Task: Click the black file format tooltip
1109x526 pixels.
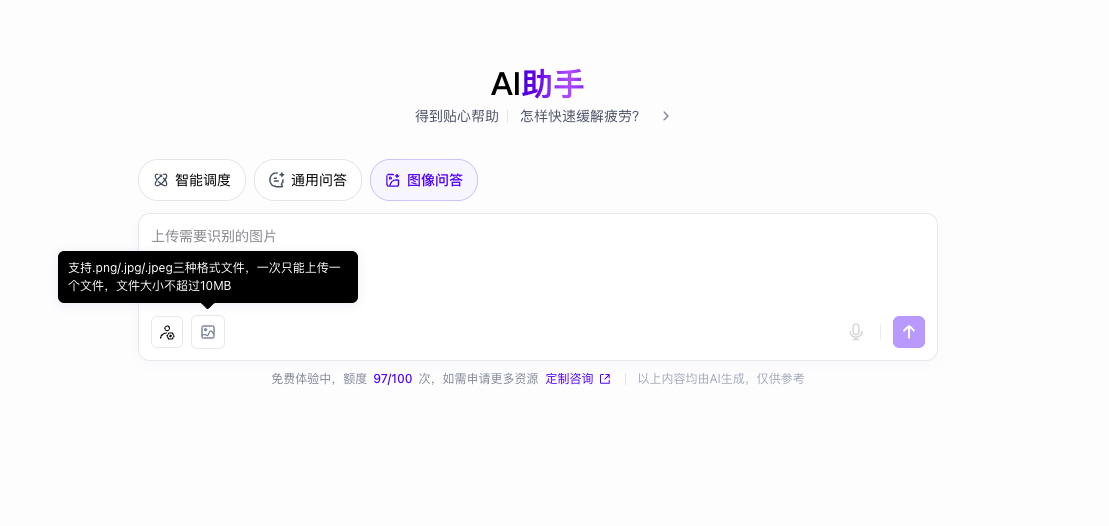Action: [208, 277]
